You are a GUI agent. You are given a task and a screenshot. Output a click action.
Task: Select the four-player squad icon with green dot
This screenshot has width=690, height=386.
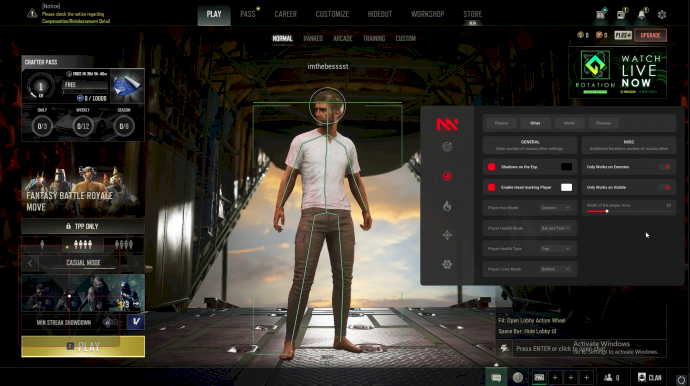point(82,244)
